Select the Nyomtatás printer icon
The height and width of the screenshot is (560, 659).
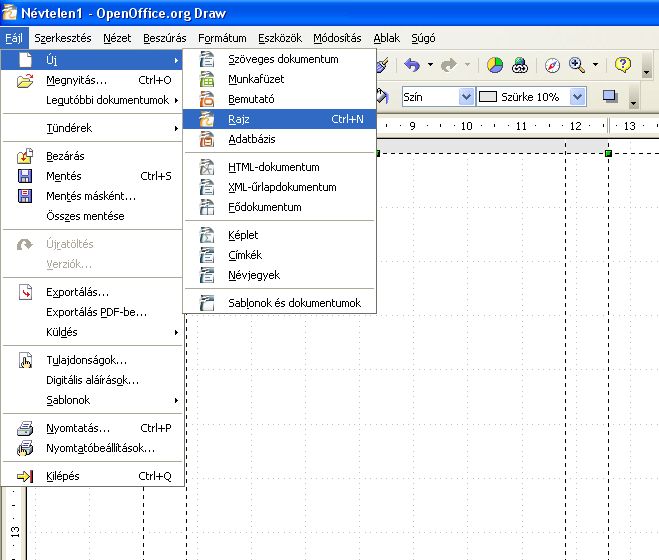tap(25, 428)
